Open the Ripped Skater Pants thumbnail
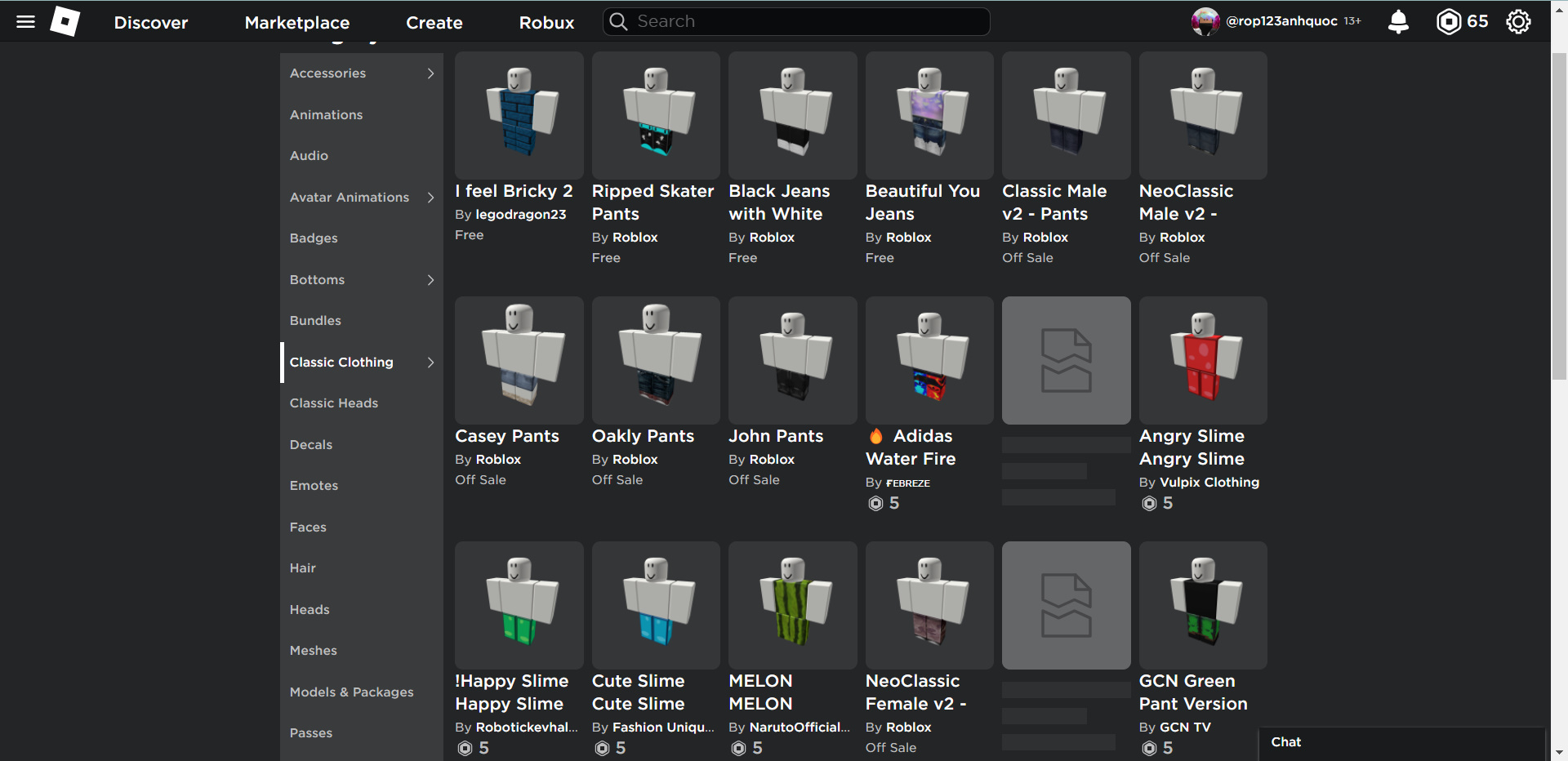This screenshot has width=1568, height=761. (x=656, y=115)
